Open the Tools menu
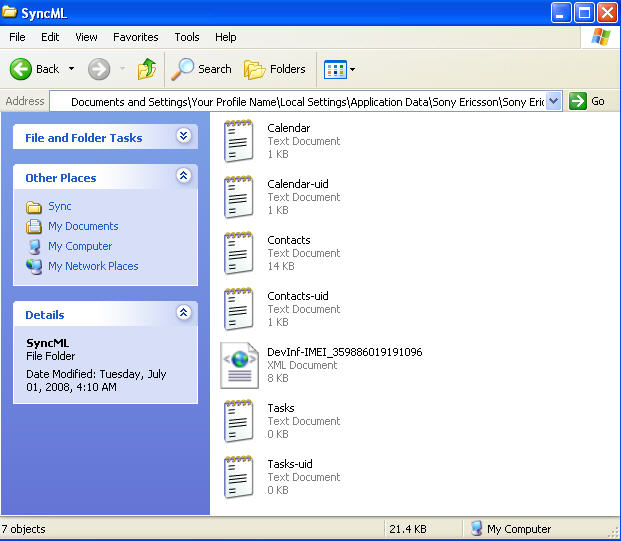The height and width of the screenshot is (541, 621). coord(187,37)
